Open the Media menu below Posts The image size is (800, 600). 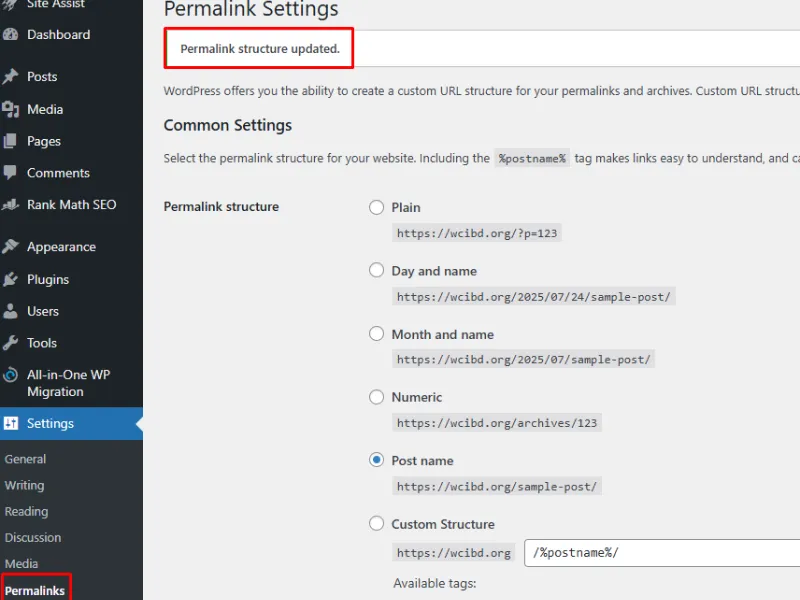point(45,109)
